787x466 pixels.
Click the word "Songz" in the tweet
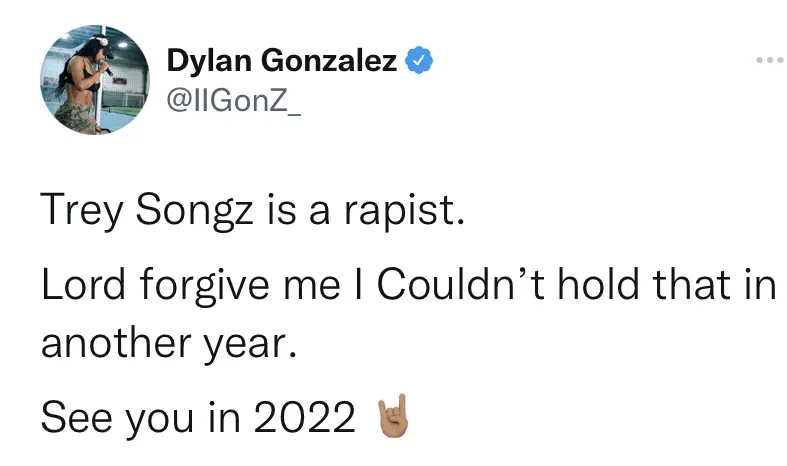pos(191,208)
